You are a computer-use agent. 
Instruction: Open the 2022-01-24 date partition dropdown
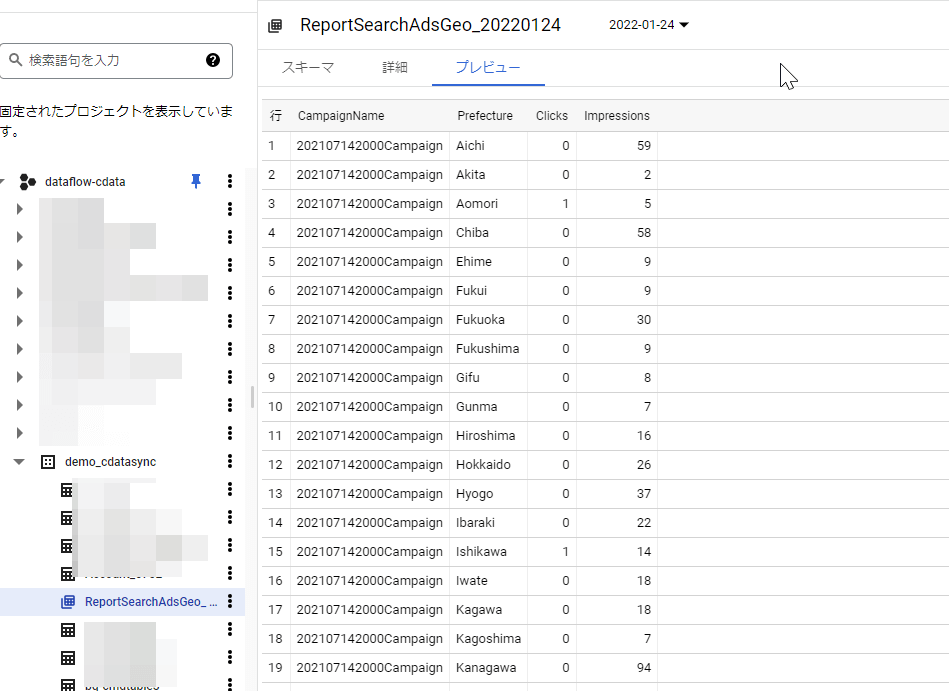[649, 25]
